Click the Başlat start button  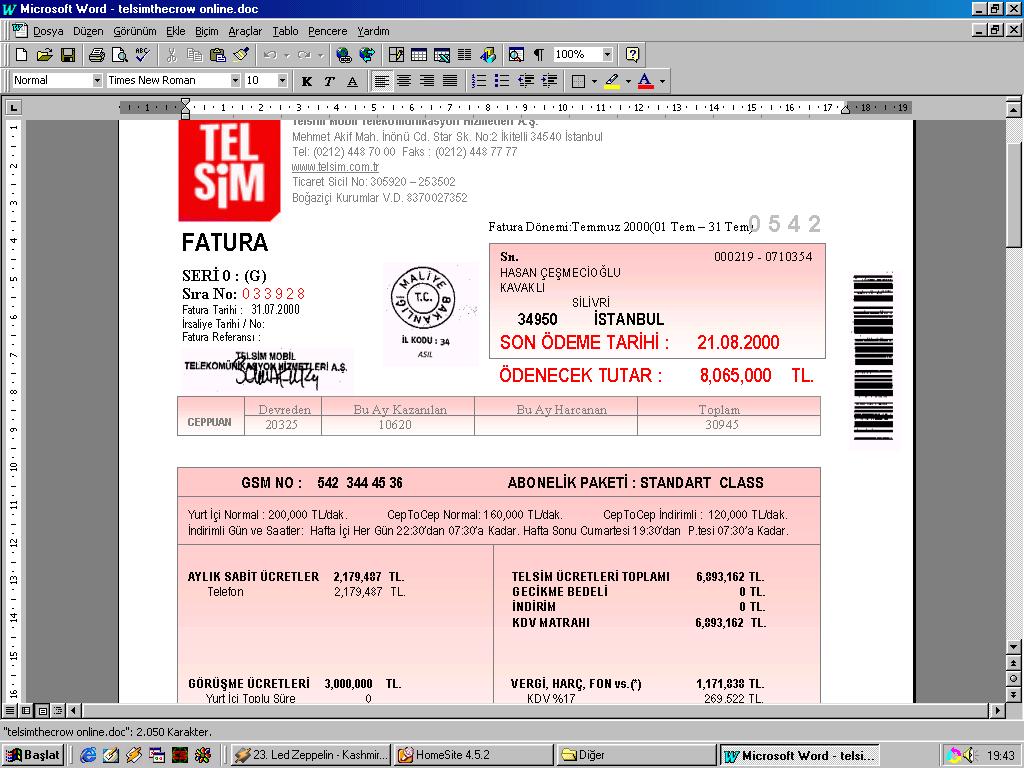(34, 755)
